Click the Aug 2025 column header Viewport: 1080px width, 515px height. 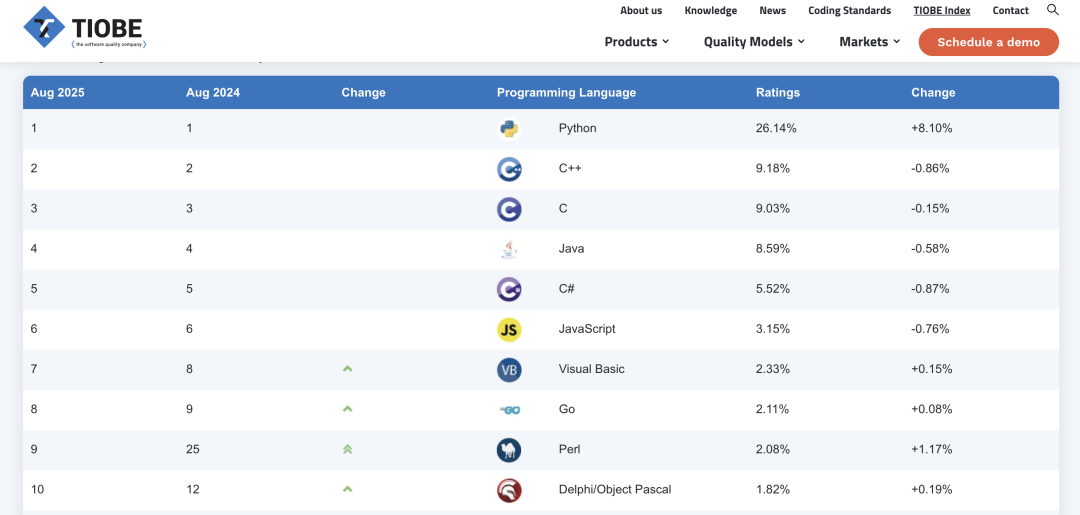coord(58,92)
